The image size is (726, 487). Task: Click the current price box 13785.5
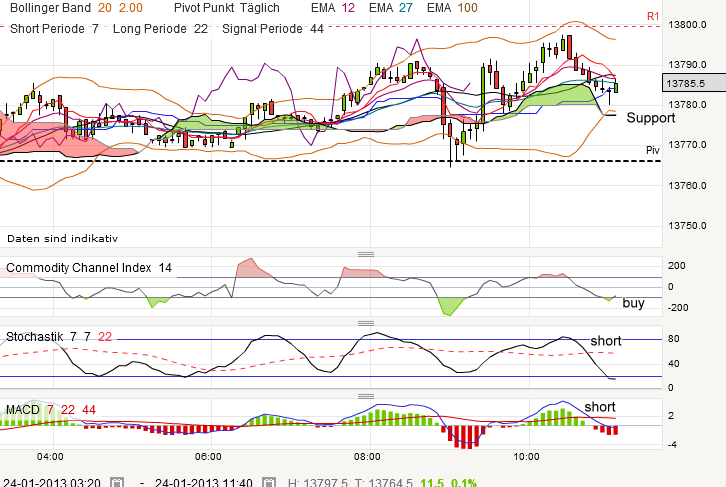[694, 83]
